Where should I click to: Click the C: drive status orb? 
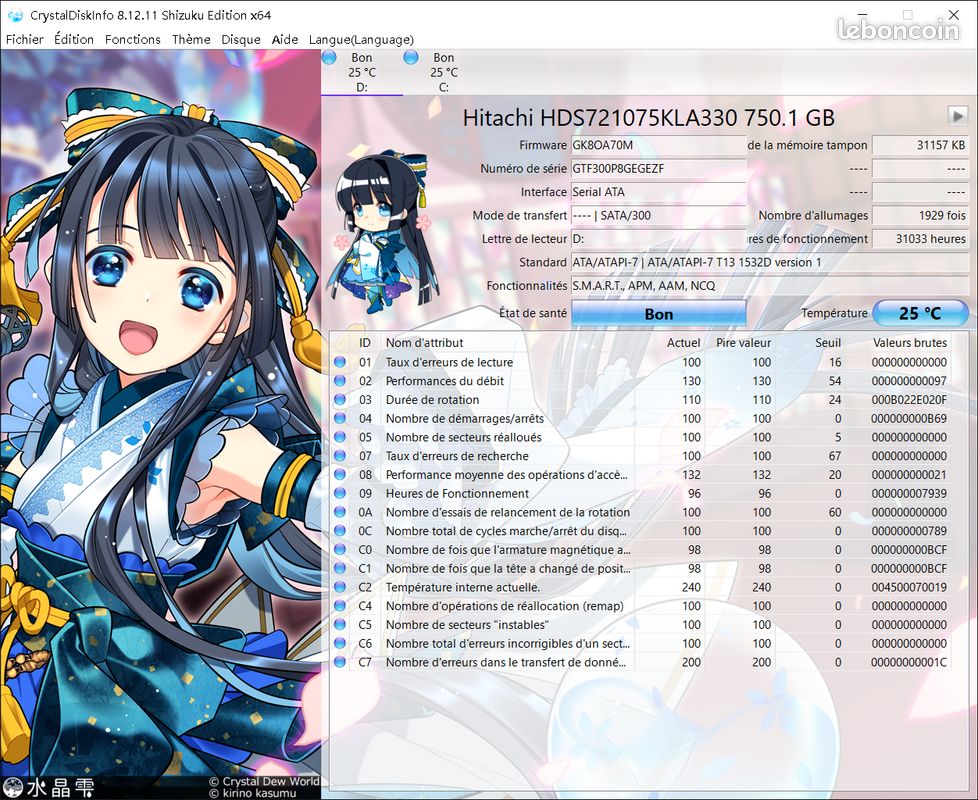(410, 57)
